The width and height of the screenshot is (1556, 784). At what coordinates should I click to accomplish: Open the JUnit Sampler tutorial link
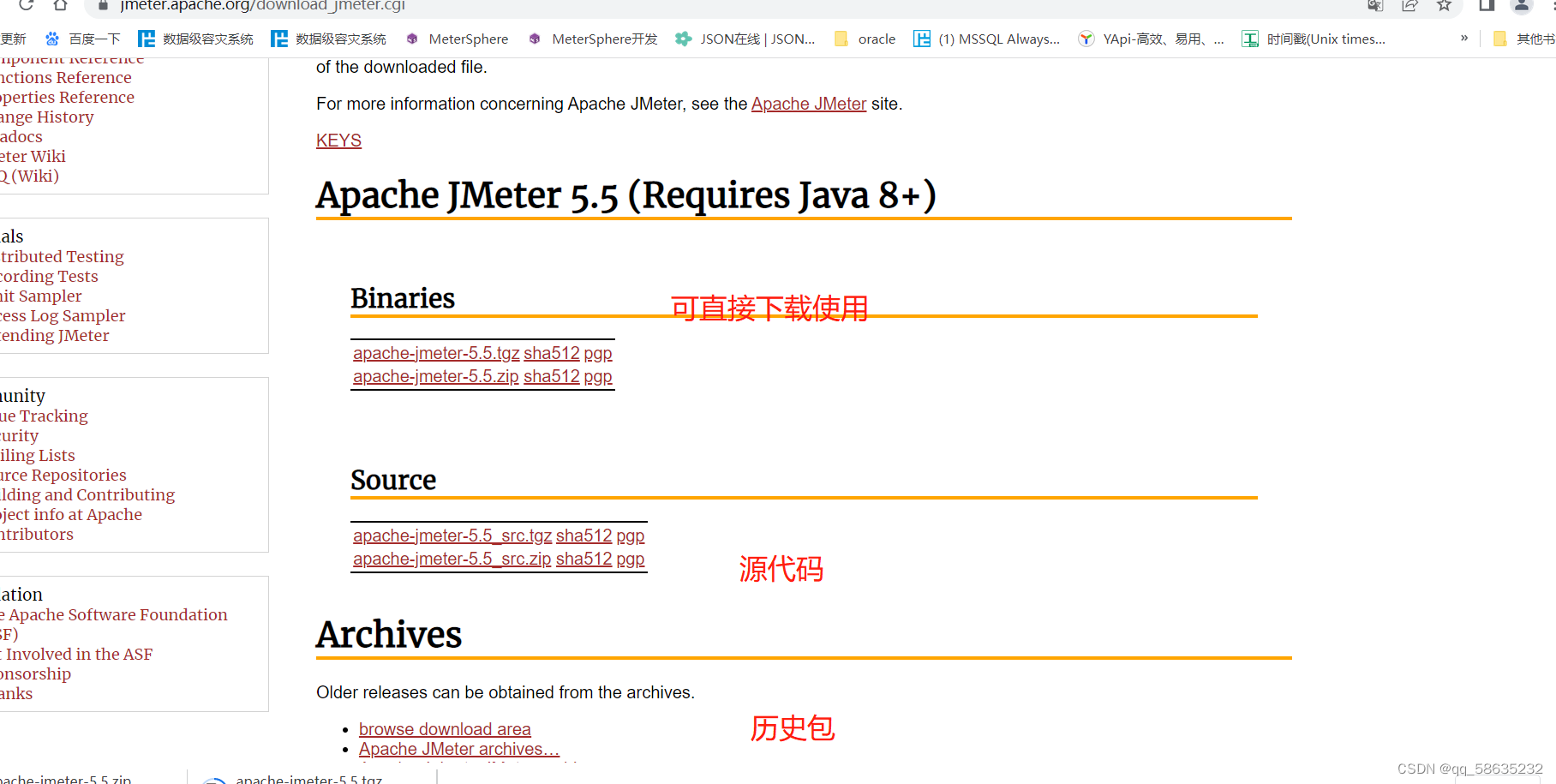point(41,296)
